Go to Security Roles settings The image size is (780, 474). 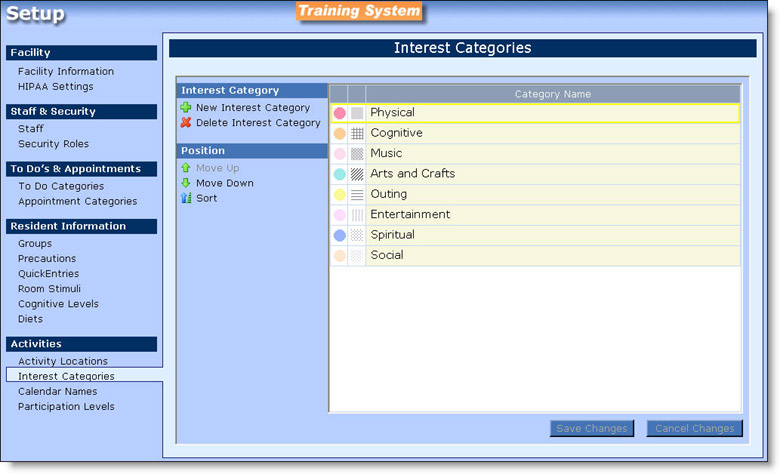(53, 144)
